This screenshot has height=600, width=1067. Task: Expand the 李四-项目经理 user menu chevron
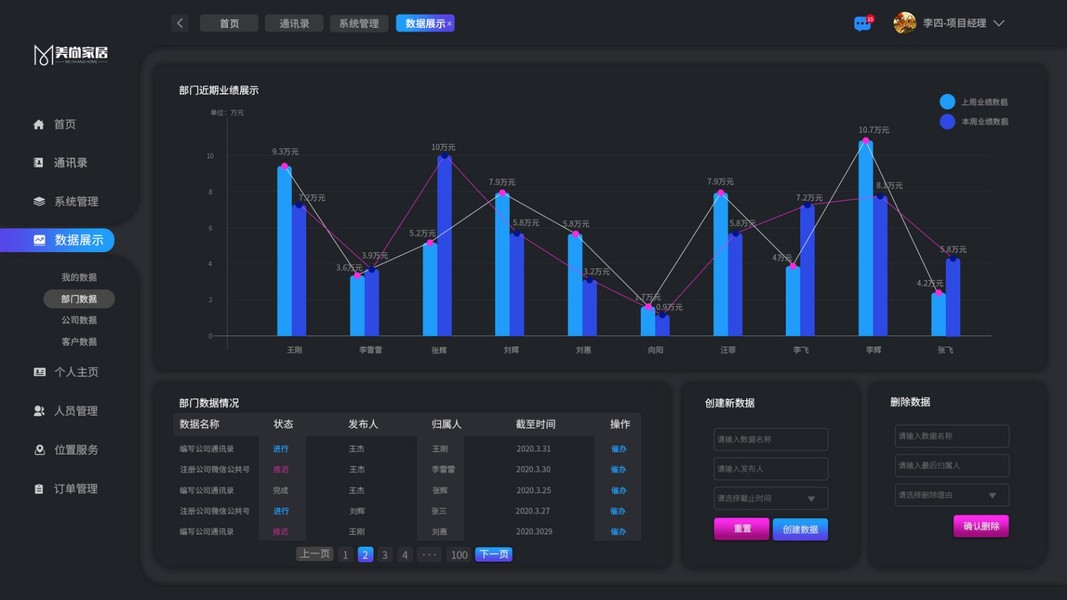click(999, 23)
